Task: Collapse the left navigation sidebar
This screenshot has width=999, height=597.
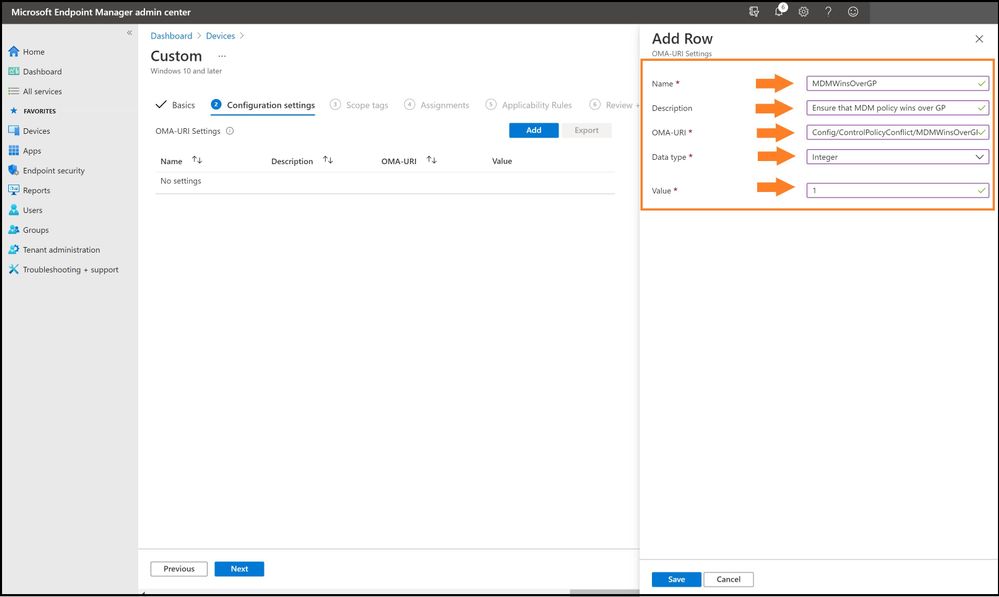Action: (x=129, y=32)
